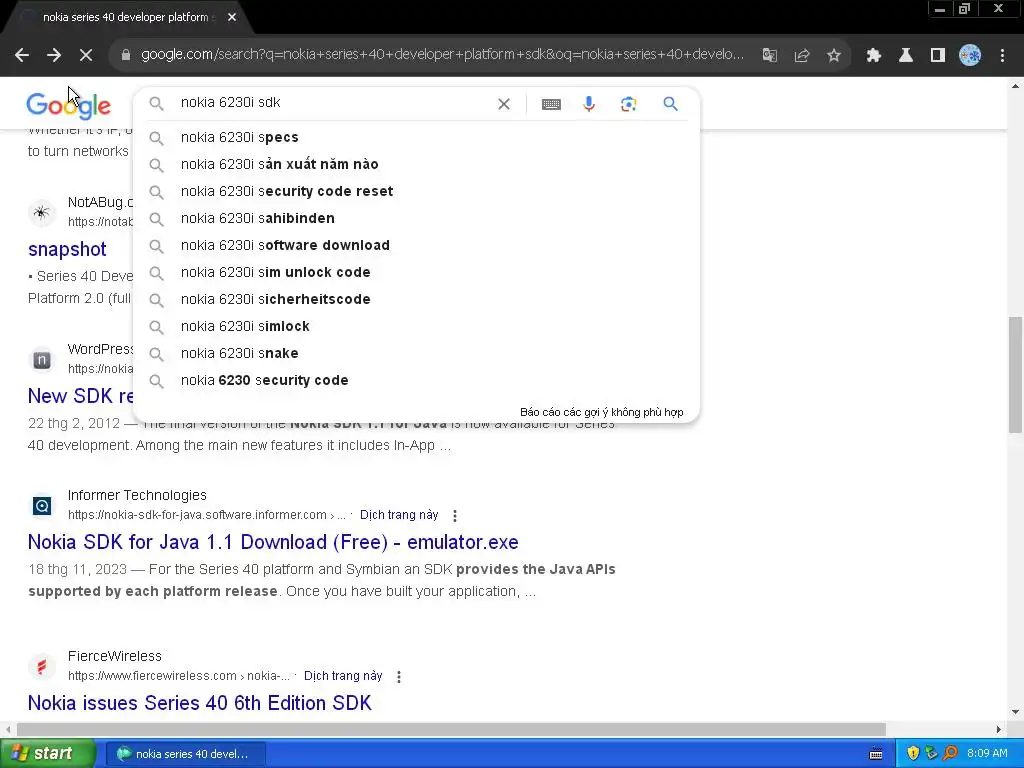Screen dimensions: 1024x768
Task: Choose suggestion nokia 6230i sản xuất năm nào
Action: pos(417,165)
